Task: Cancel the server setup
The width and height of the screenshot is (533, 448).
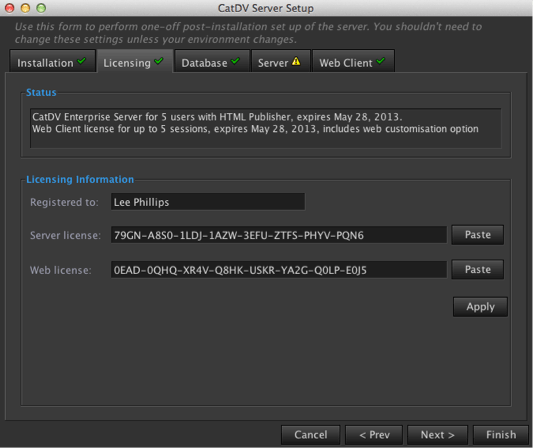Action: [x=310, y=435]
